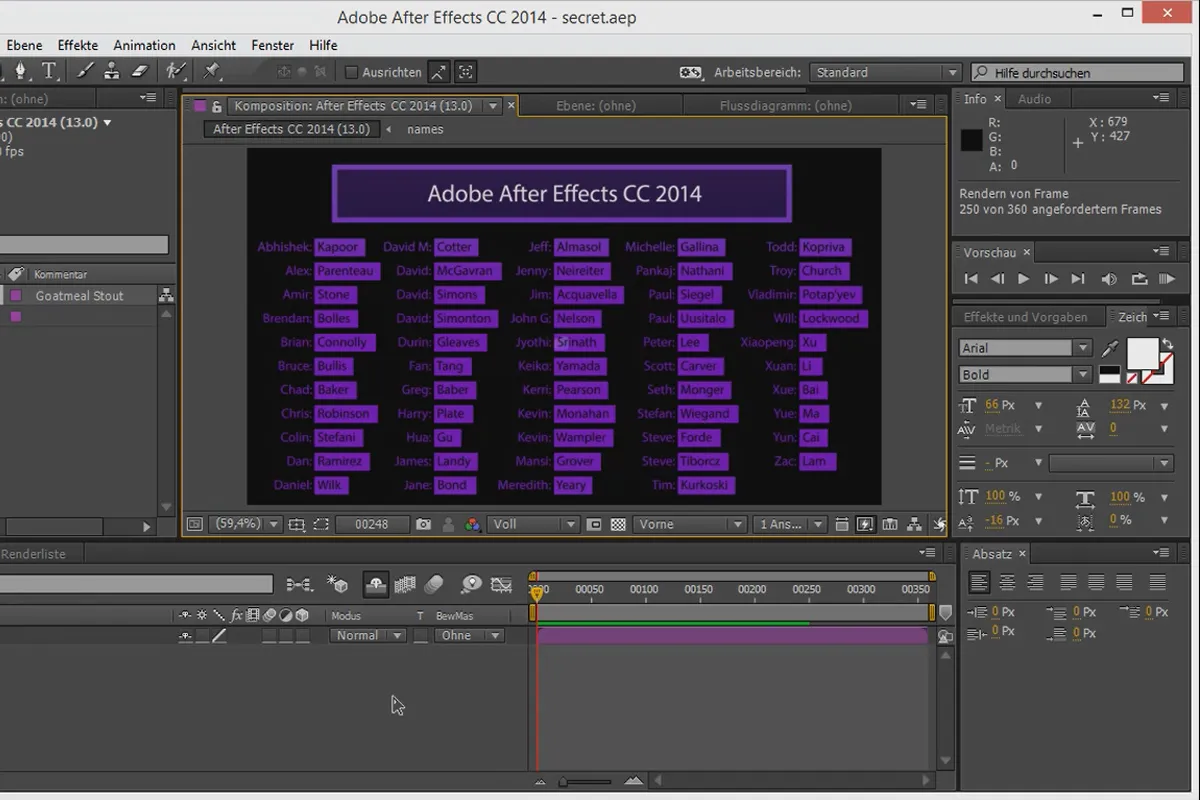Open the Arial font family dropdown

pos(1025,348)
